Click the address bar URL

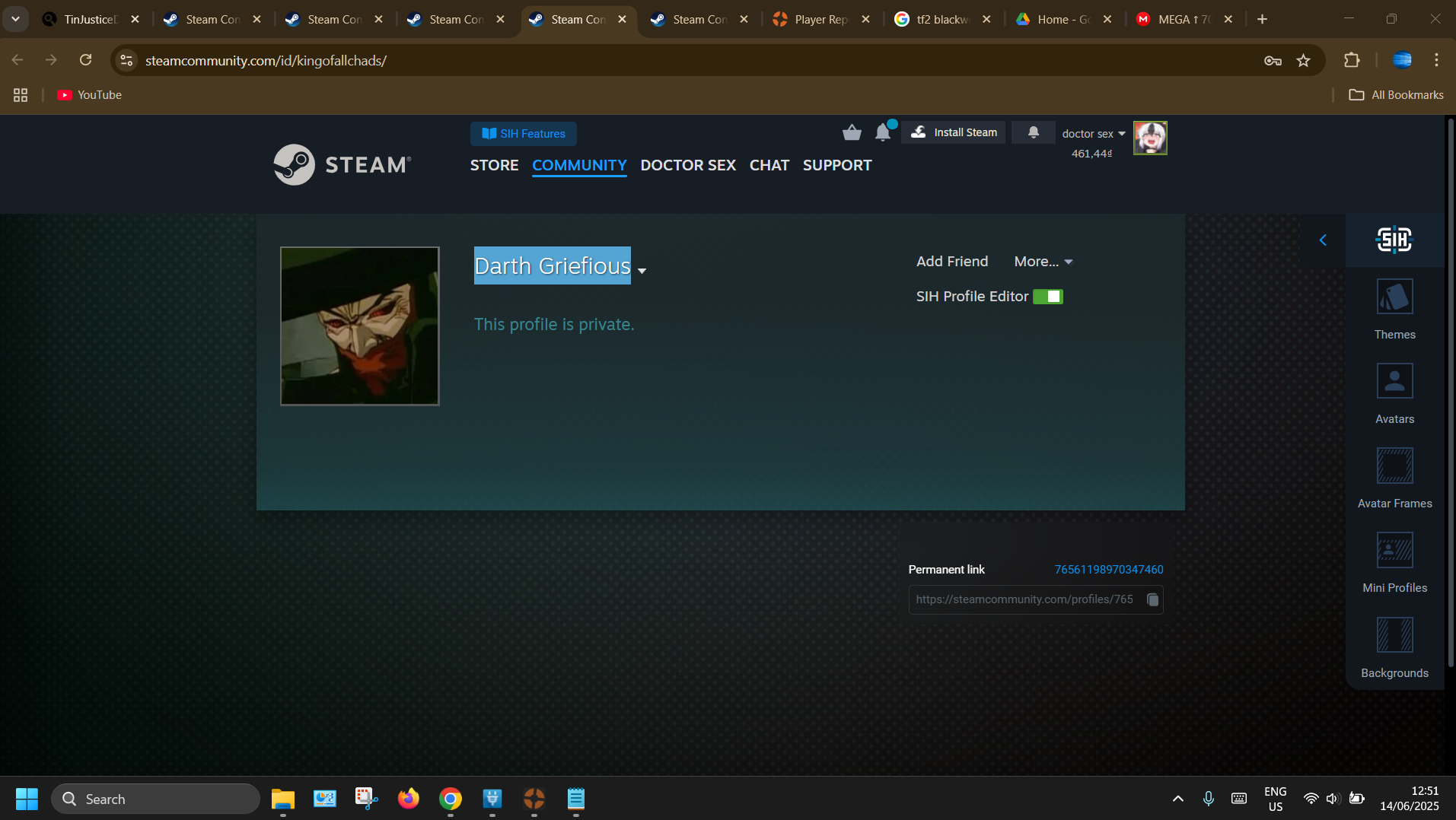click(266, 60)
